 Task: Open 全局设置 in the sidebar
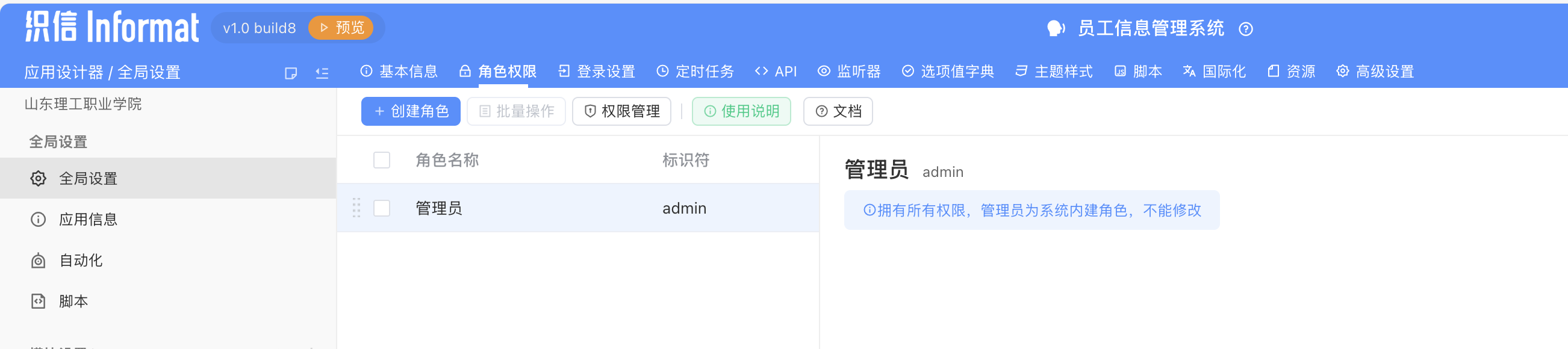click(88, 179)
